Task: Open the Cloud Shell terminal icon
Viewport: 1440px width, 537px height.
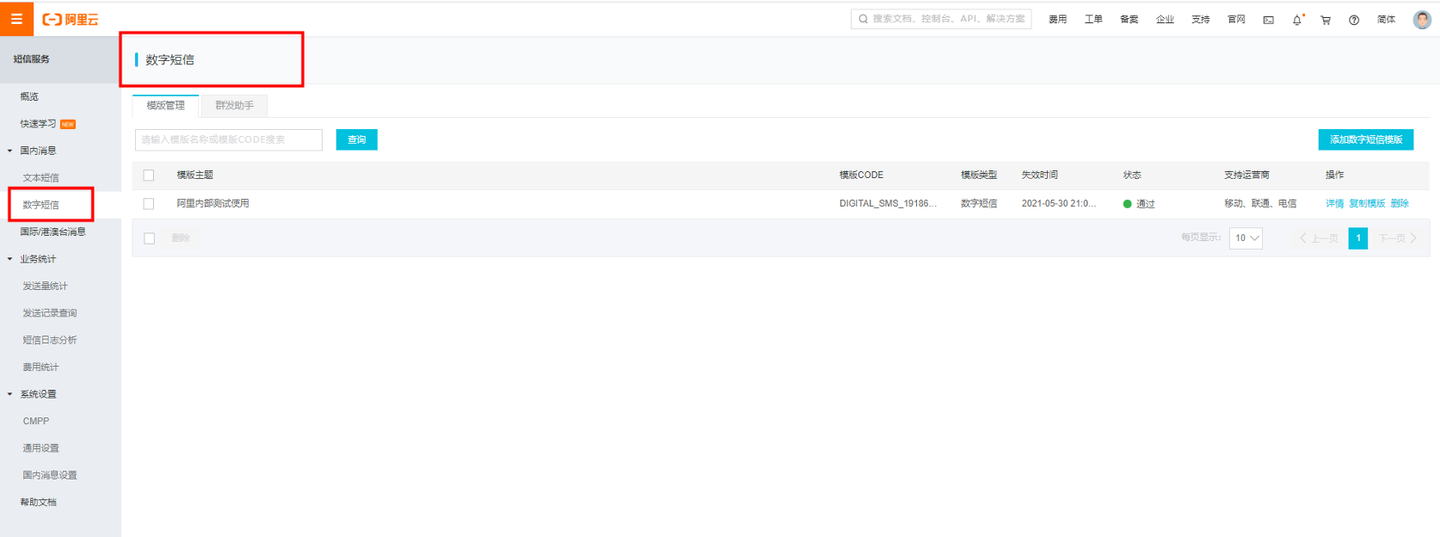Action: 1268,20
